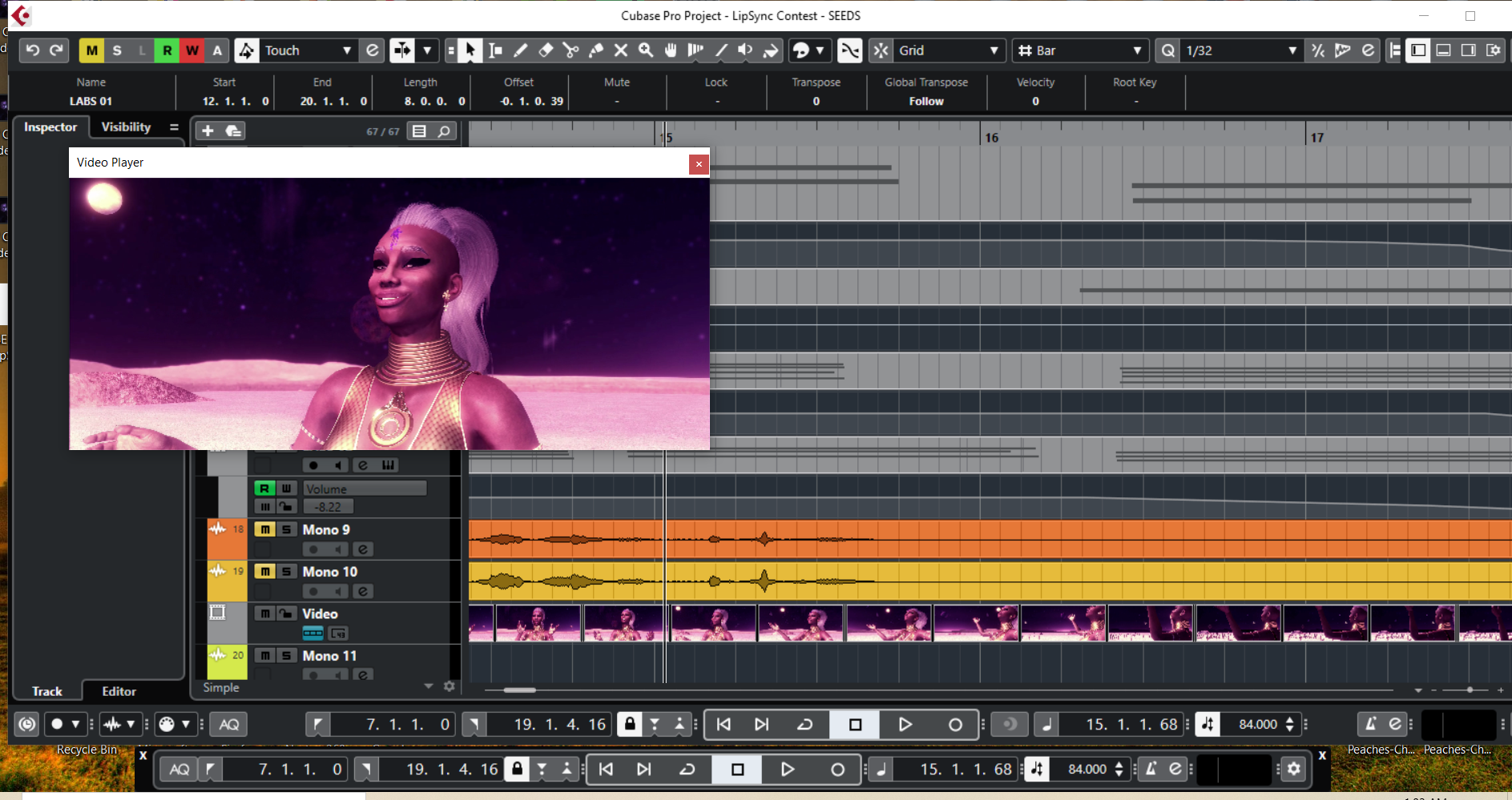This screenshot has height=800, width=1512.
Task: Stop playback in floating transport panel
Action: pos(738,770)
